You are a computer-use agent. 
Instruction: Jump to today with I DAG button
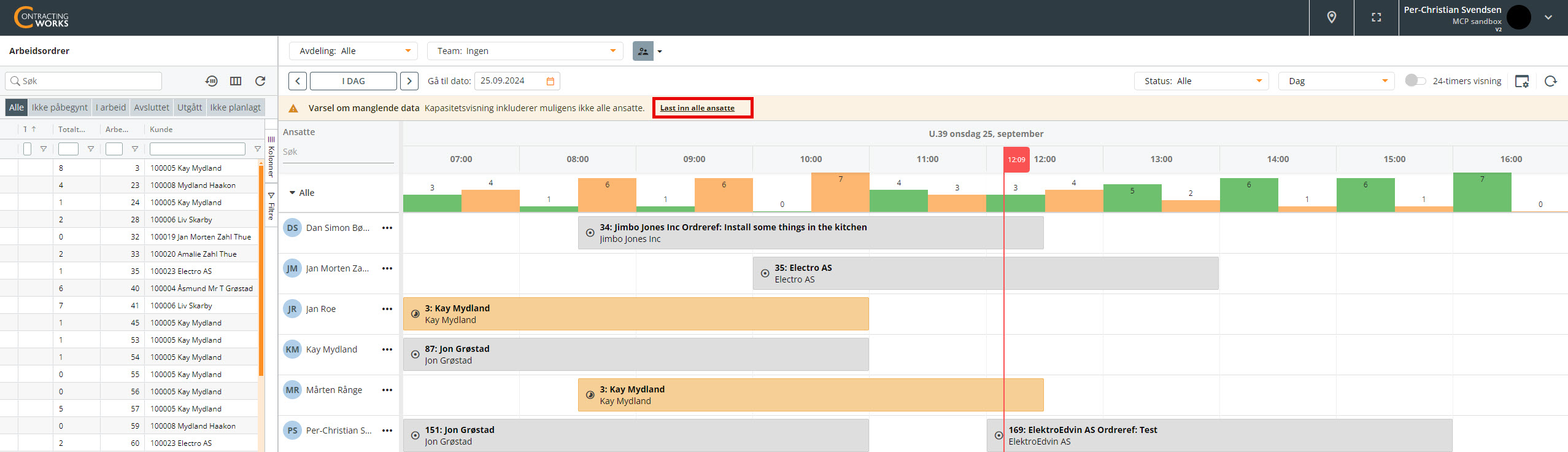pos(353,81)
